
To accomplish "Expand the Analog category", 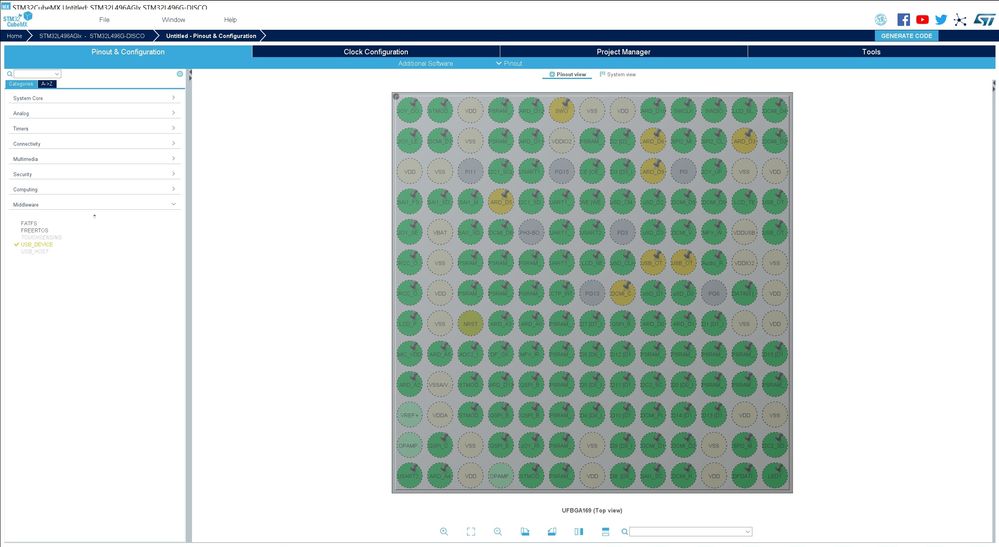I will (x=94, y=113).
